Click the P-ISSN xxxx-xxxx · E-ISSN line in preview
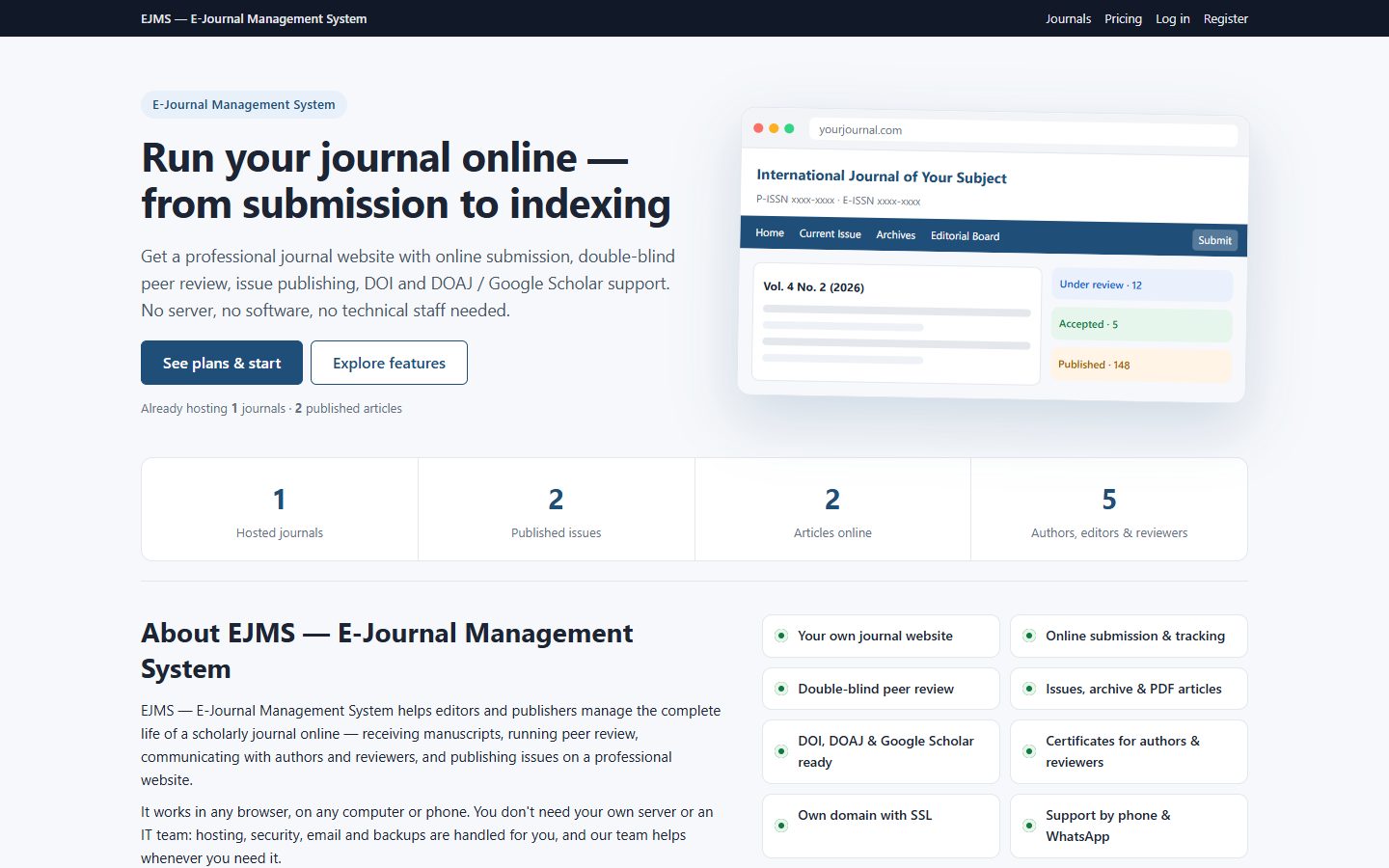The width and height of the screenshot is (1389, 868). click(x=838, y=200)
